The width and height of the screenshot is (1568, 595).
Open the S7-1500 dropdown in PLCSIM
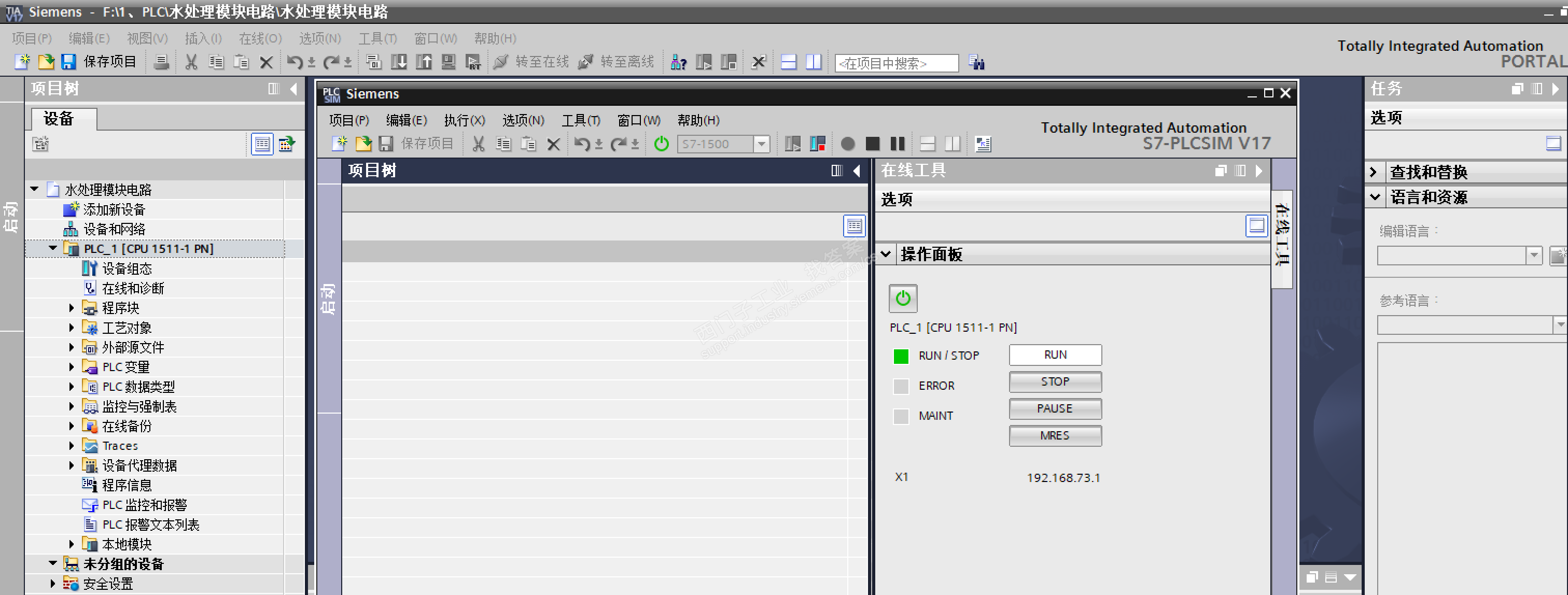[761, 144]
